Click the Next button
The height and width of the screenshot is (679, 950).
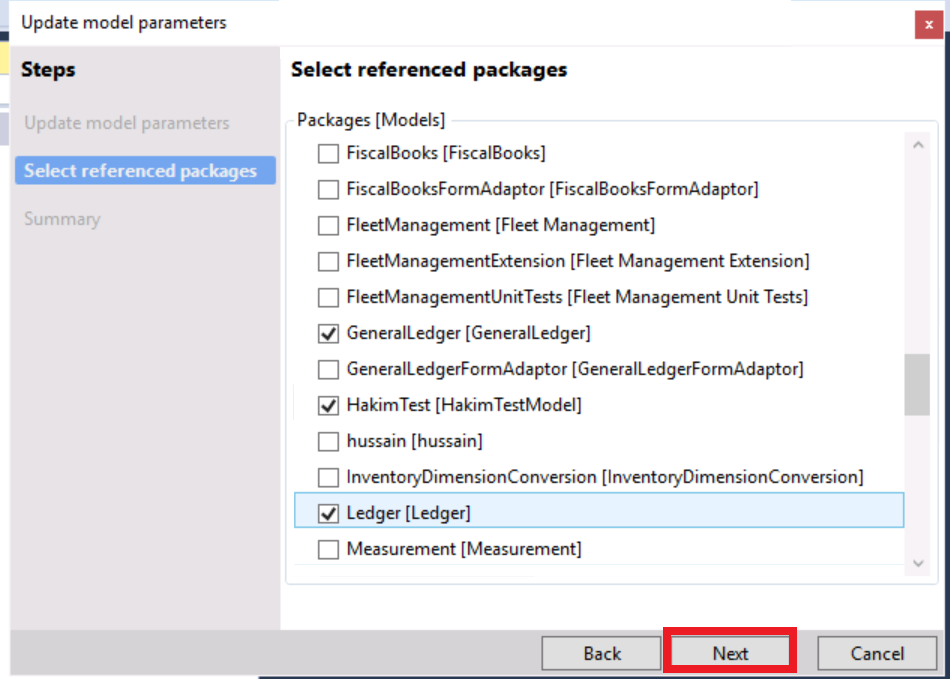pos(730,653)
